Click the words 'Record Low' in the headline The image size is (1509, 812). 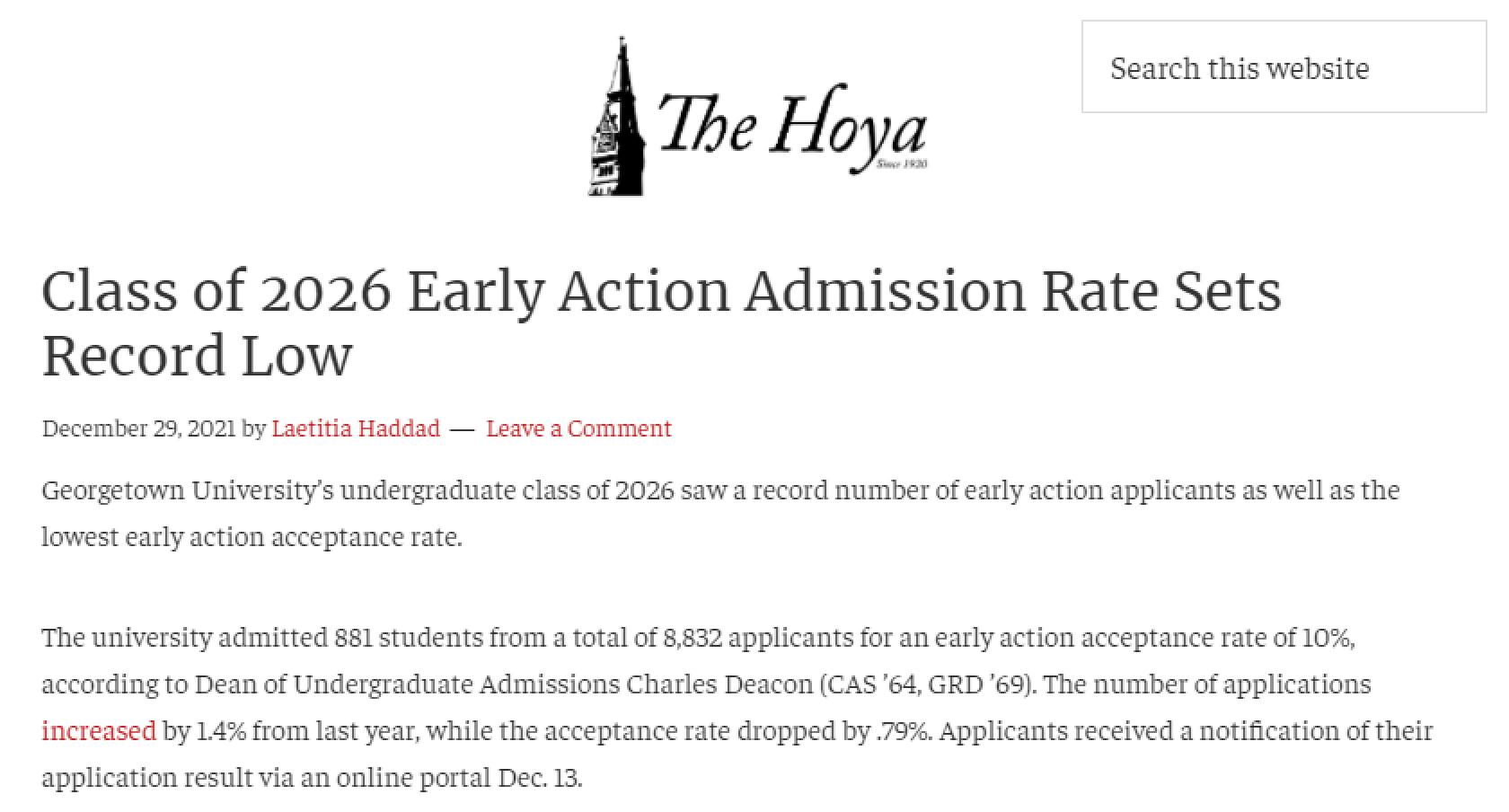coord(197,355)
